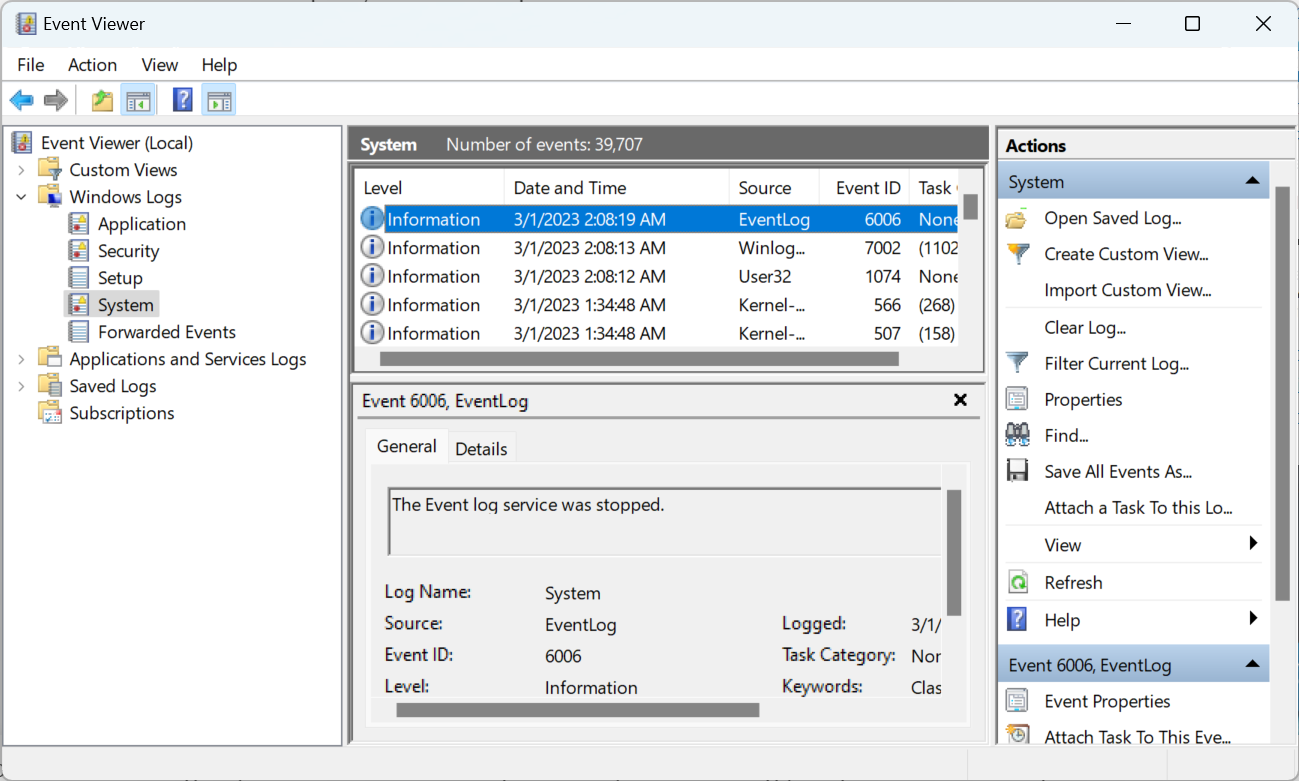Toggle the Show/Hide Action Pane toolbar icon
1299x781 pixels.
click(219, 100)
